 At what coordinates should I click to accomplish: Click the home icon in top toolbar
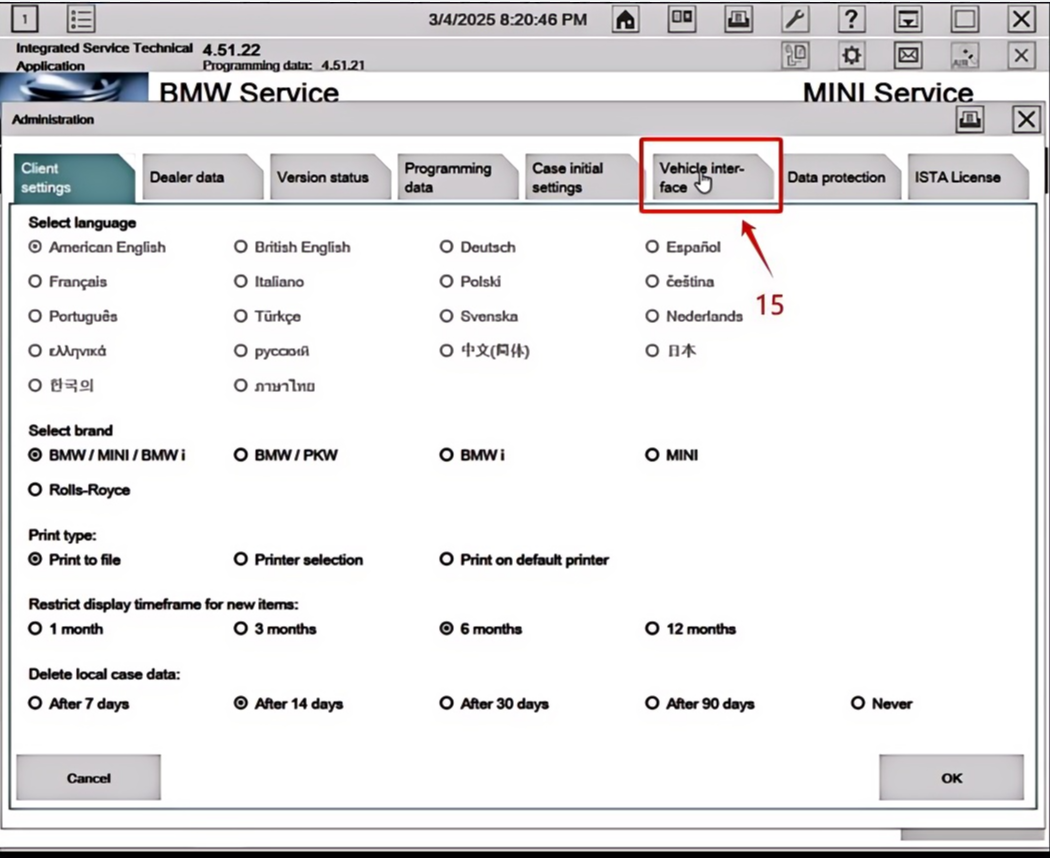point(626,19)
